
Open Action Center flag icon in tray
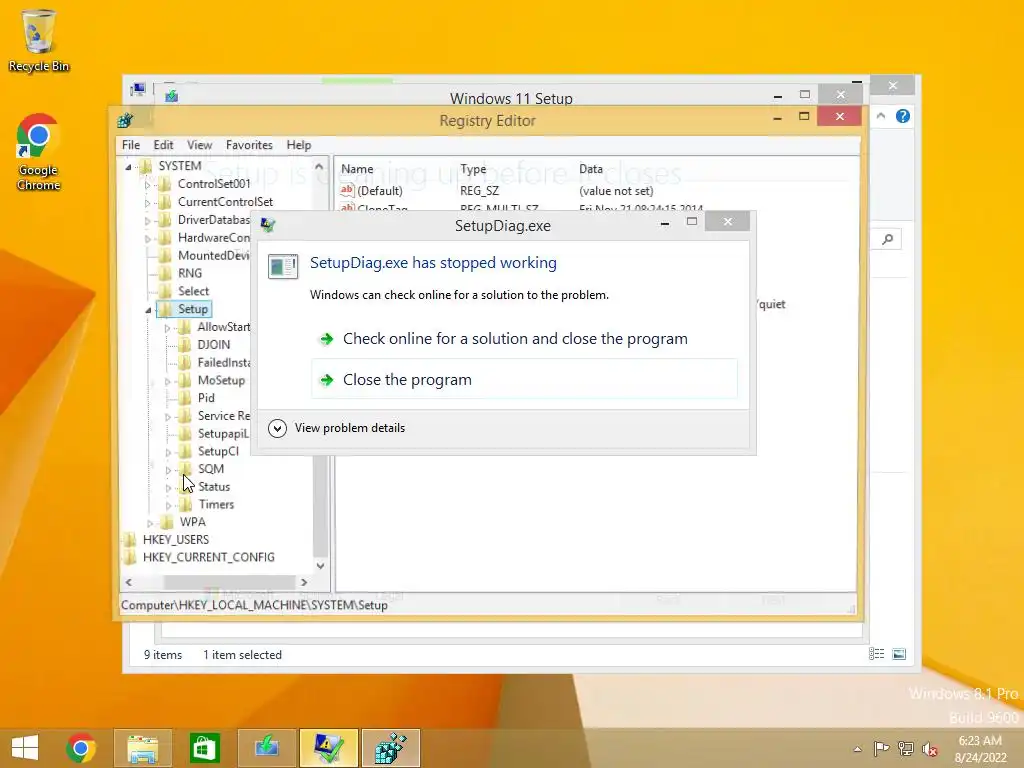[881, 748]
